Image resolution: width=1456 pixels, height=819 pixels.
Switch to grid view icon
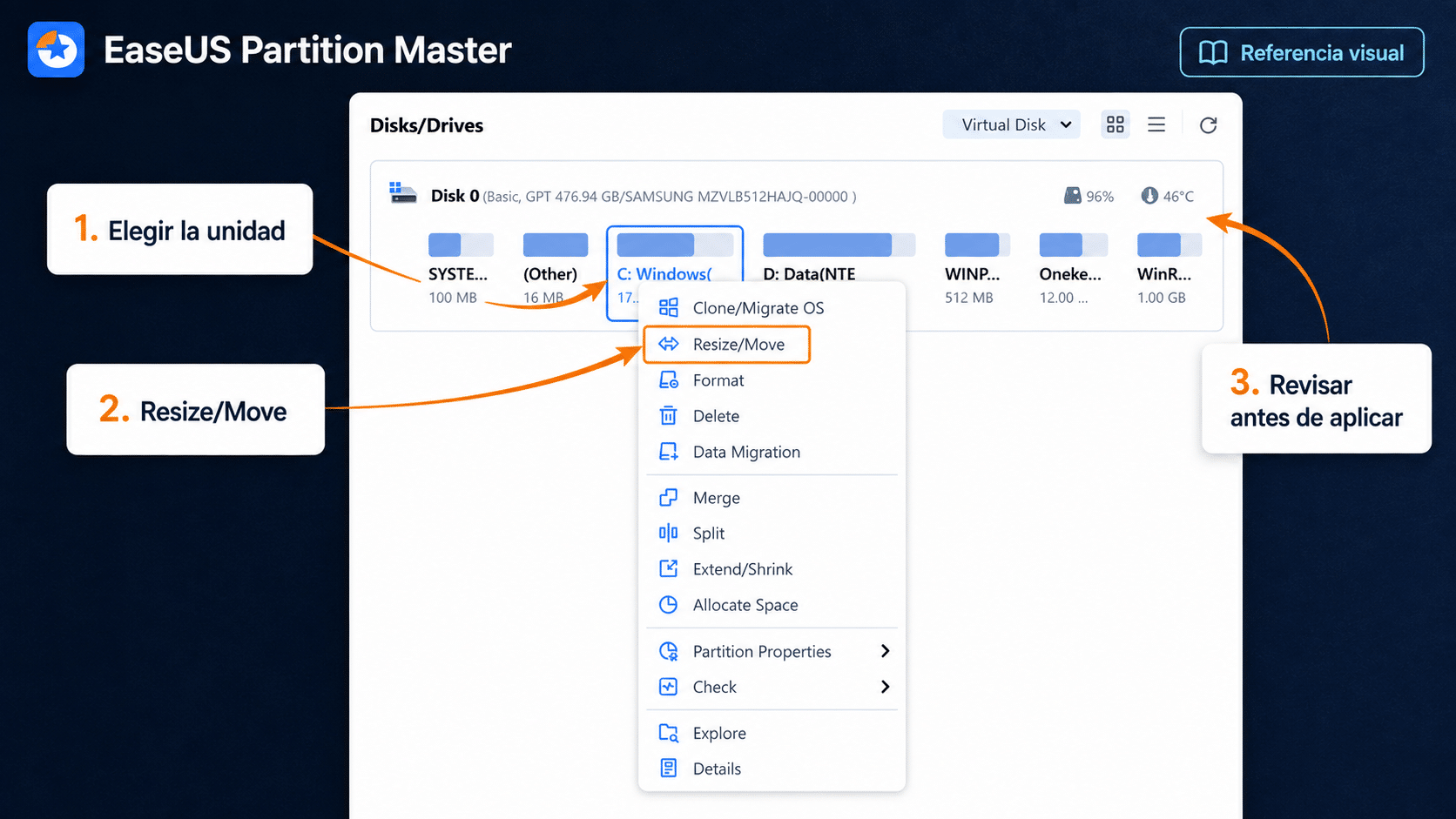1116,124
